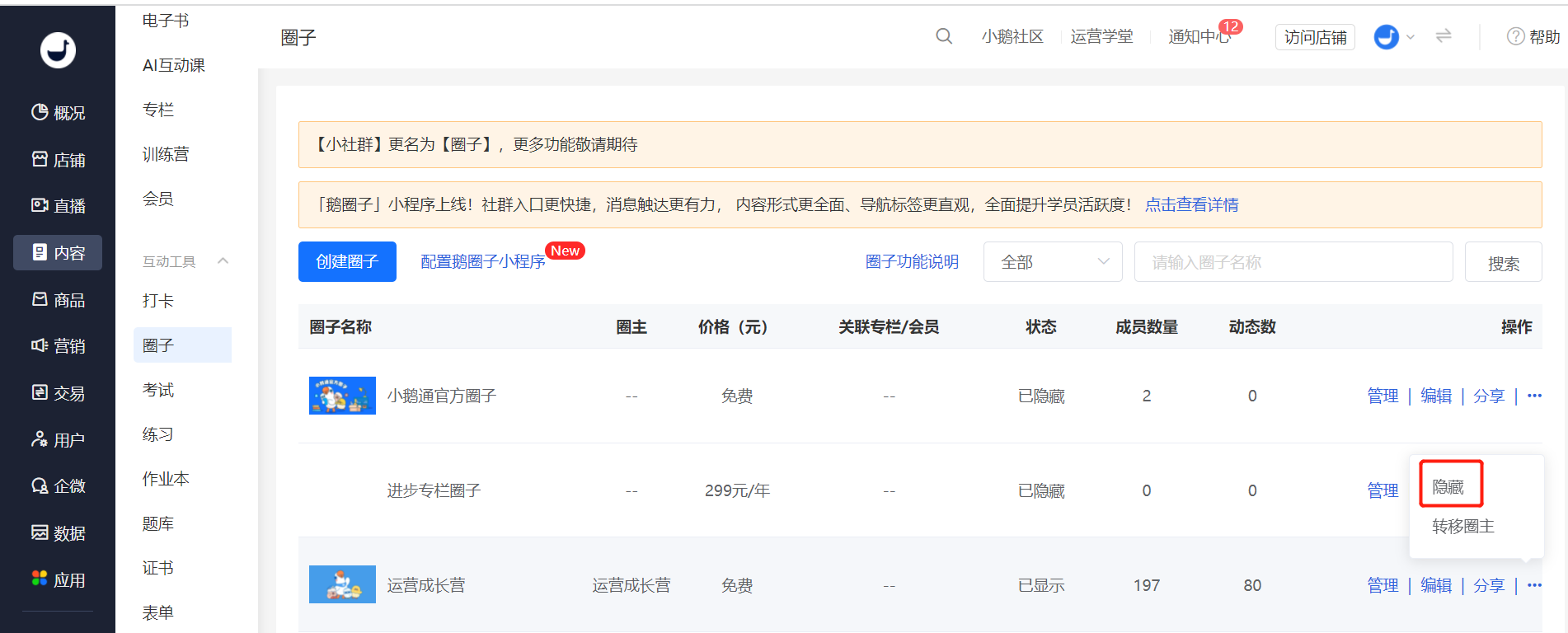Select 表单 in interactive tools
The width and height of the screenshot is (1568, 633).
[x=158, y=612]
